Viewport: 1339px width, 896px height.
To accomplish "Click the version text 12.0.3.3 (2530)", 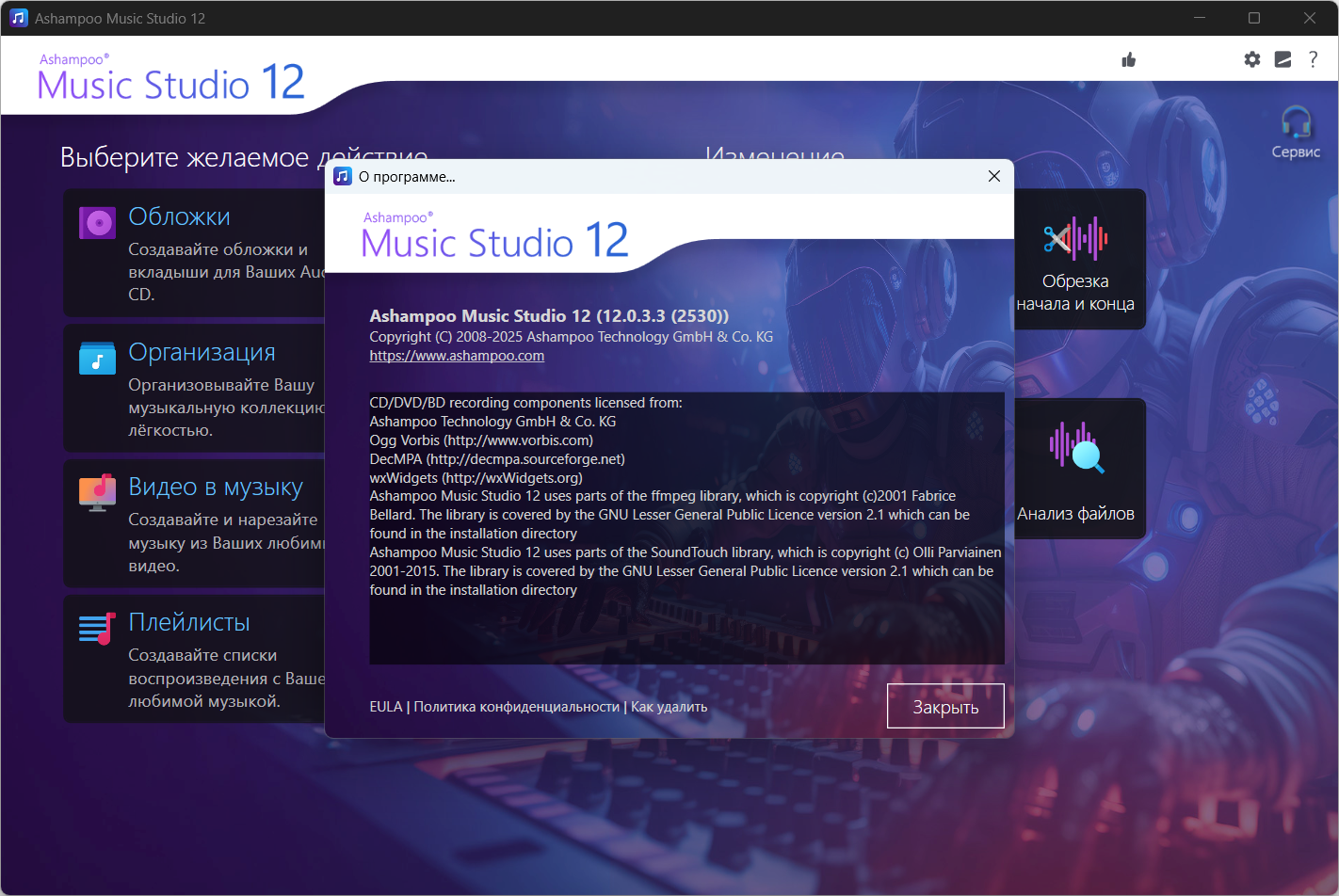I will pyautogui.click(x=662, y=316).
